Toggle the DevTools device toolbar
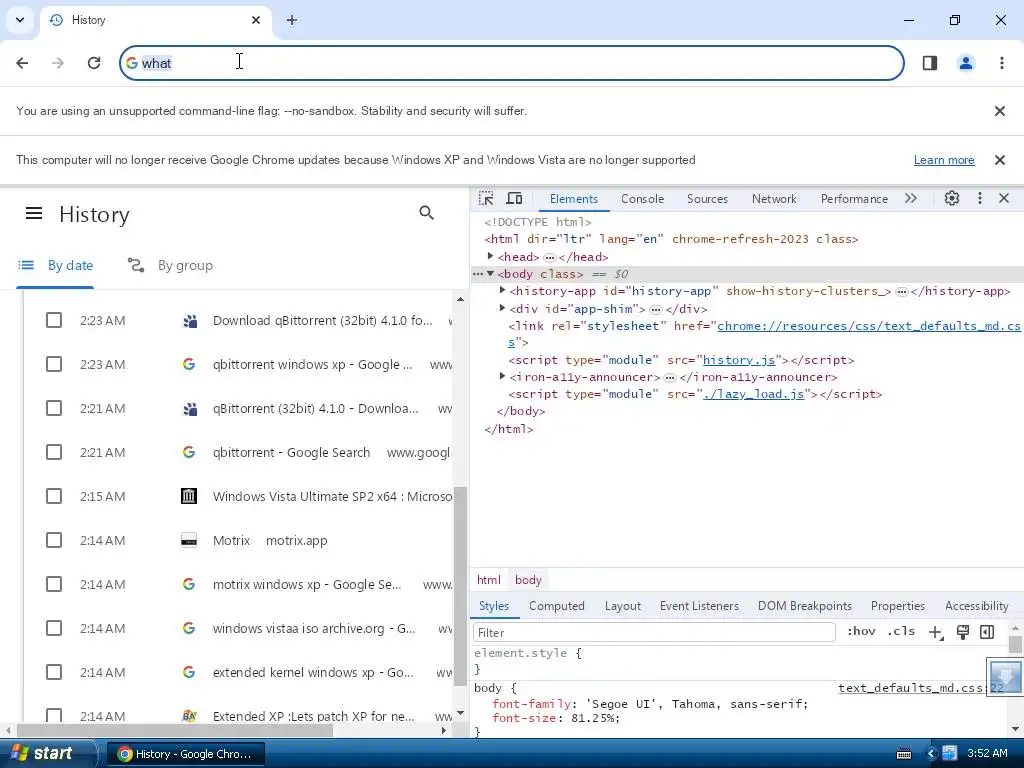This screenshot has height=768, width=1024. (515, 199)
